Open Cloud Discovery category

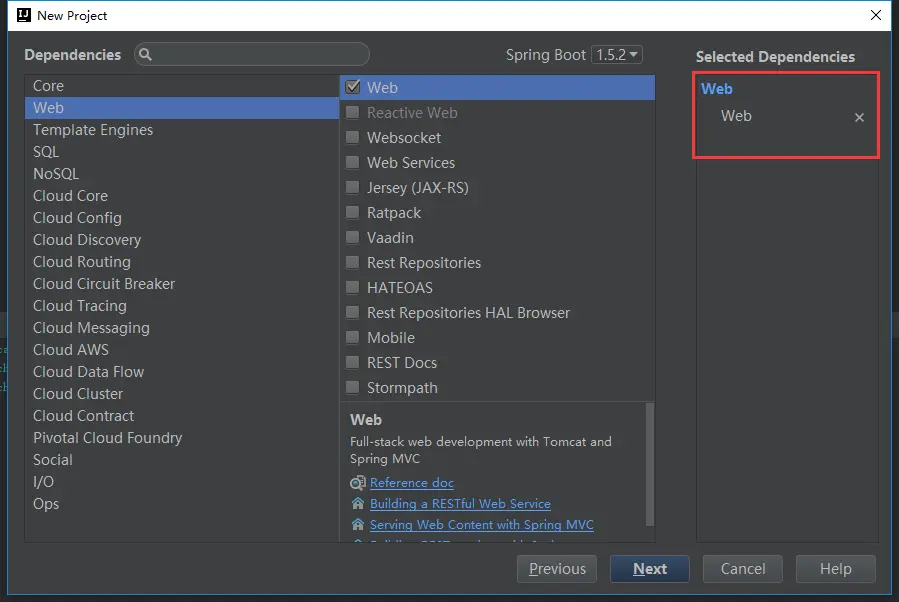tap(182, 240)
